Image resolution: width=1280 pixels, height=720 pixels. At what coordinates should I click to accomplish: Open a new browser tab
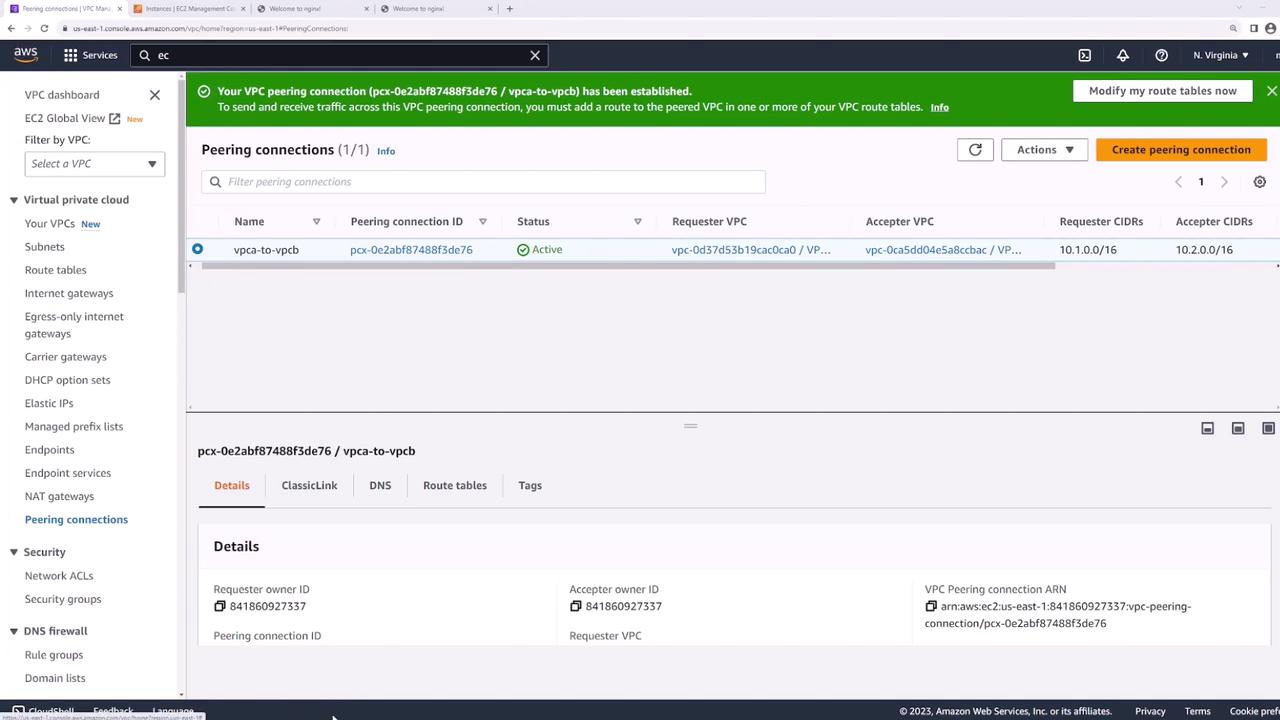510,9
